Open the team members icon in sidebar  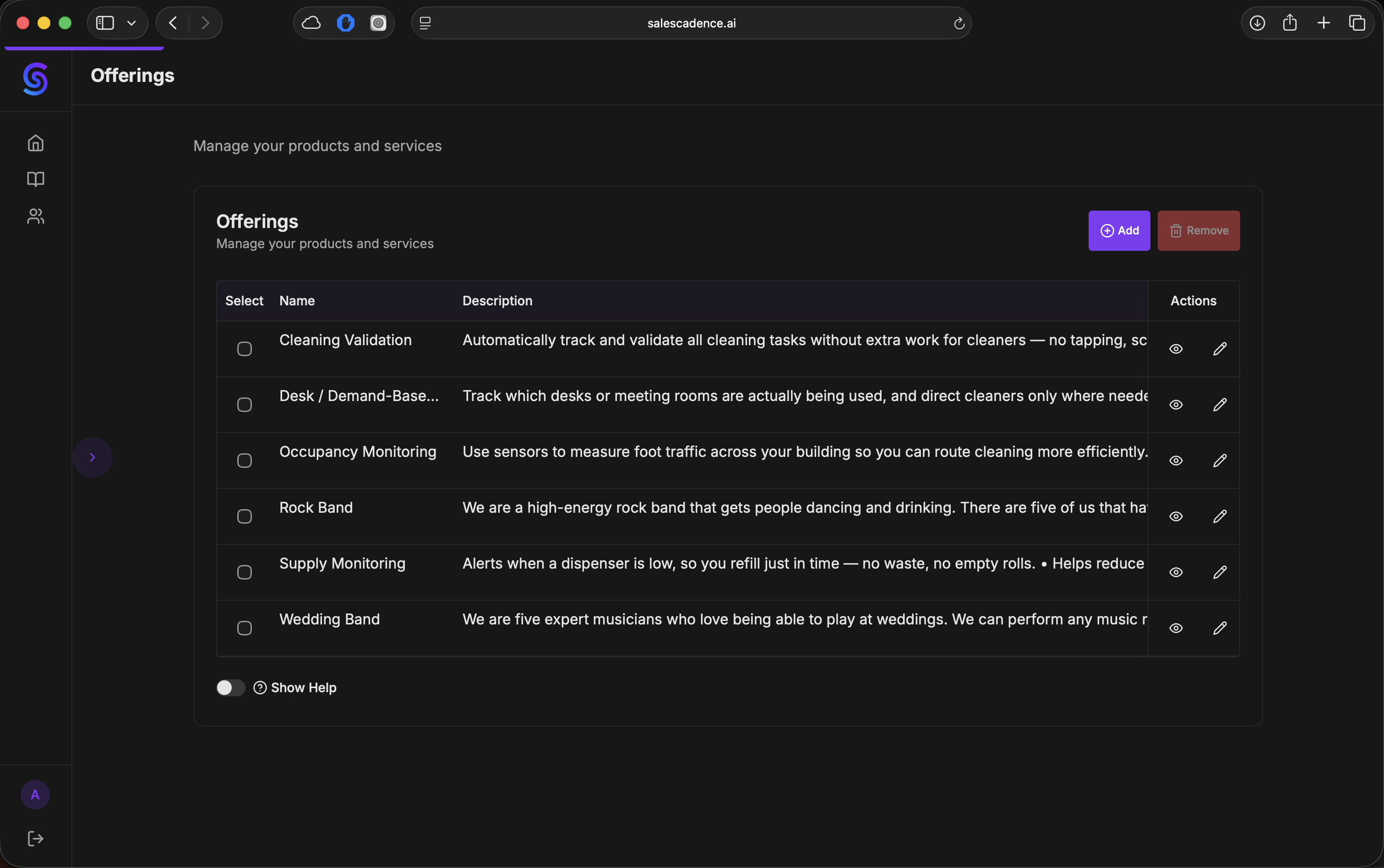(35, 216)
